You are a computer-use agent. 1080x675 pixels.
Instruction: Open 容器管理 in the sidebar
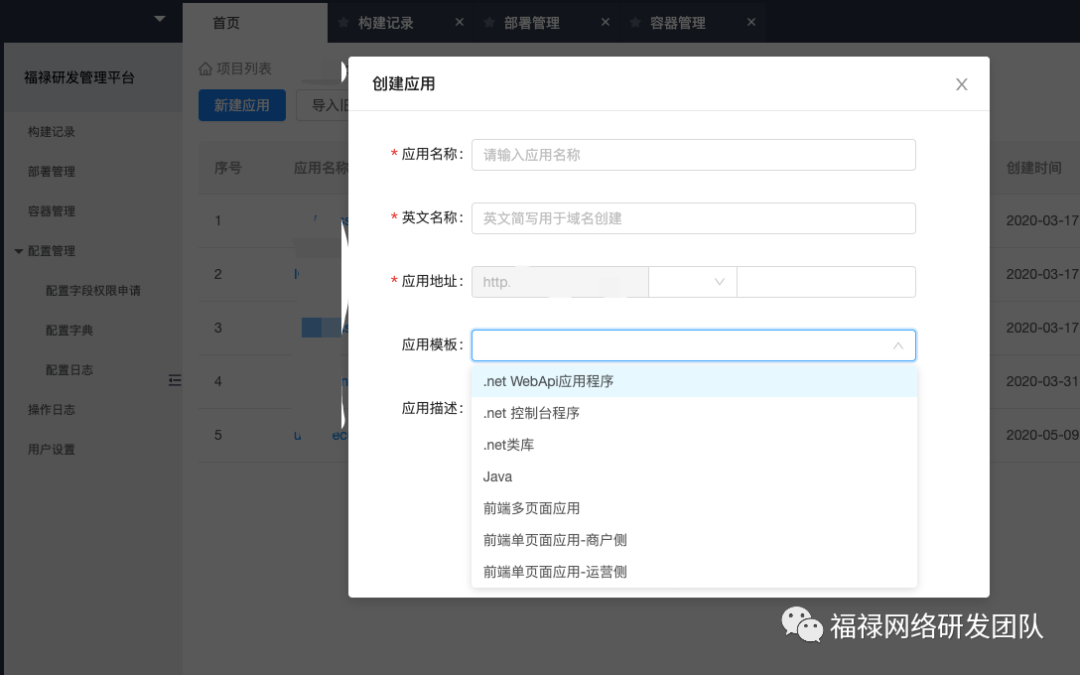pyautogui.click(x=52, y=211)
